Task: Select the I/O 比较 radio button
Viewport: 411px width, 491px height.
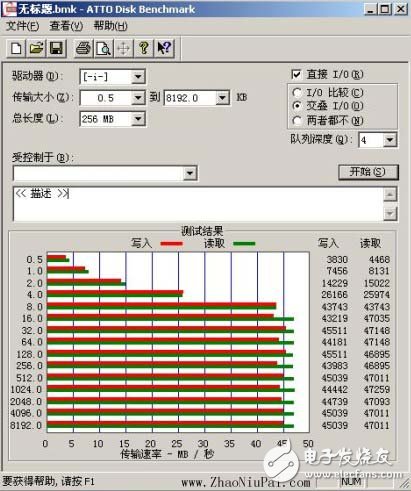Action: 297,93
